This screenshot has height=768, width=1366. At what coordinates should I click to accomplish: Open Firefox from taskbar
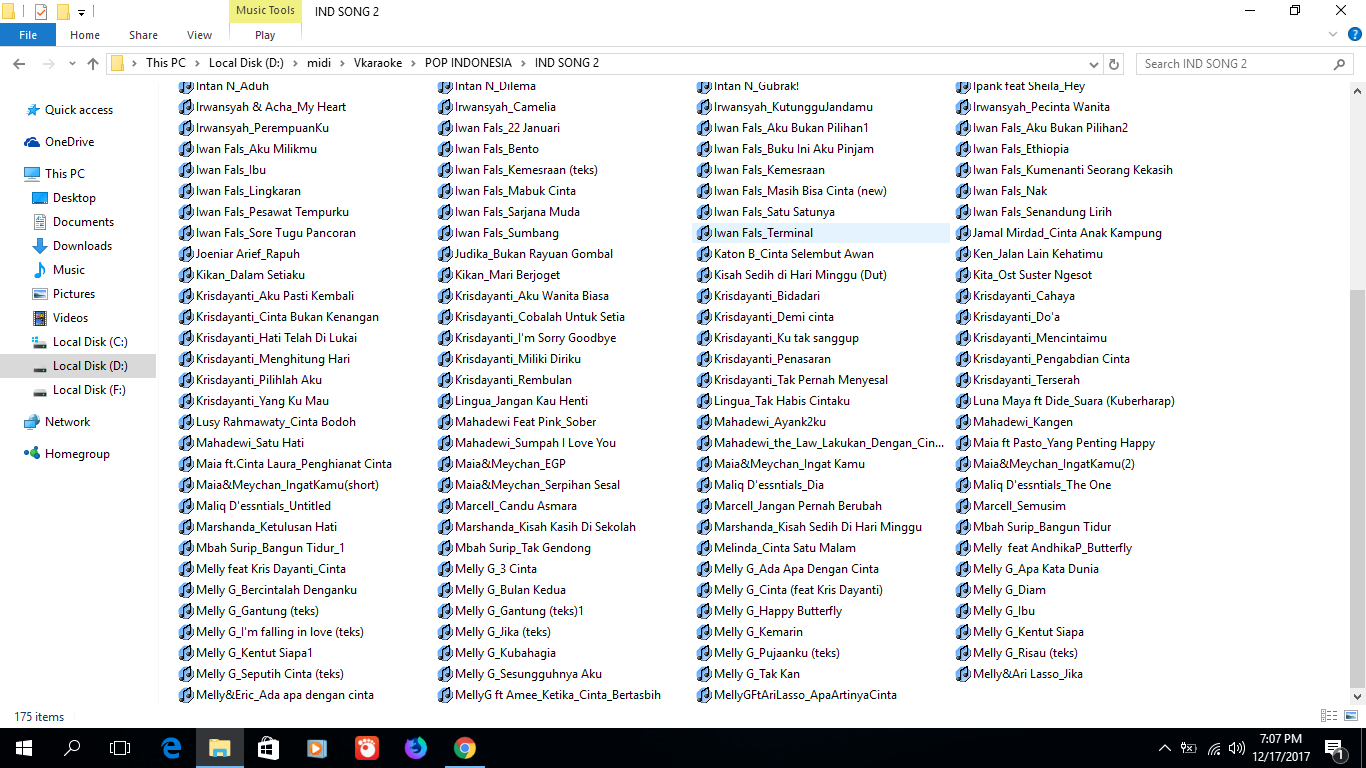tap(415, 748)
